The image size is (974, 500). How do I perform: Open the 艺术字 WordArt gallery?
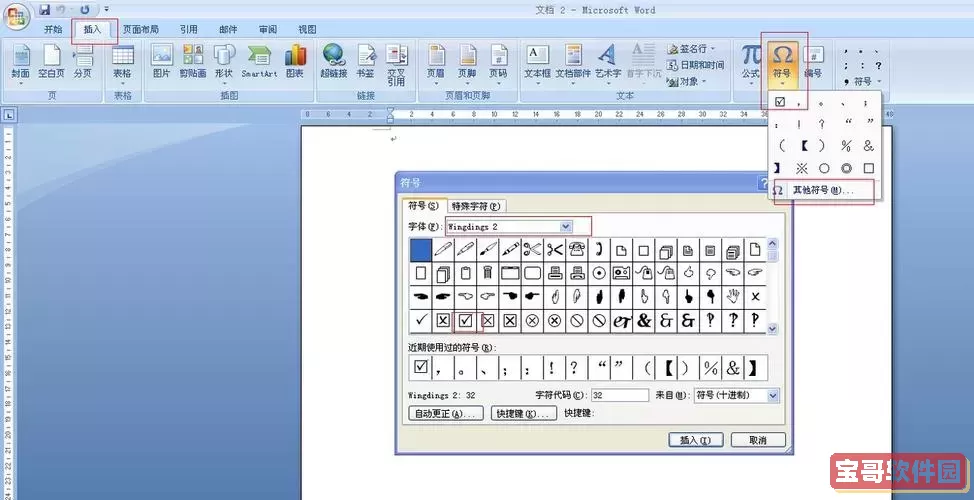point(608,63)
